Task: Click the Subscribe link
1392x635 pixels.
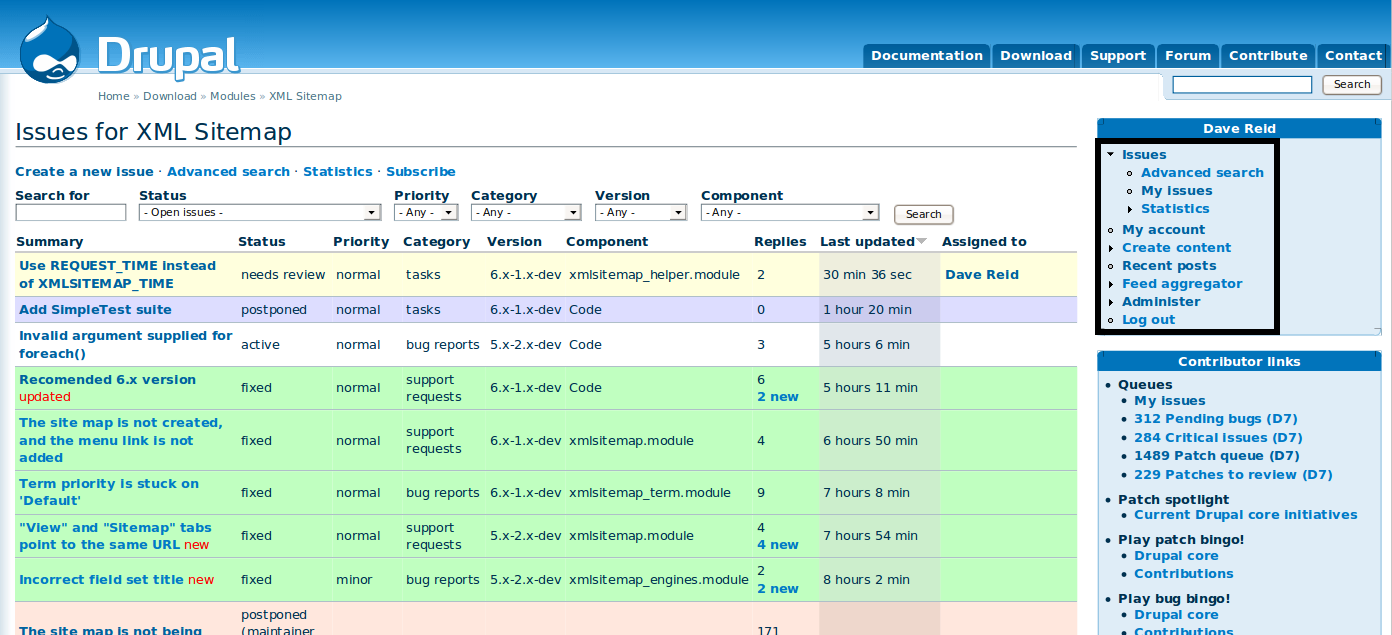Action: [x=421, y=172]
